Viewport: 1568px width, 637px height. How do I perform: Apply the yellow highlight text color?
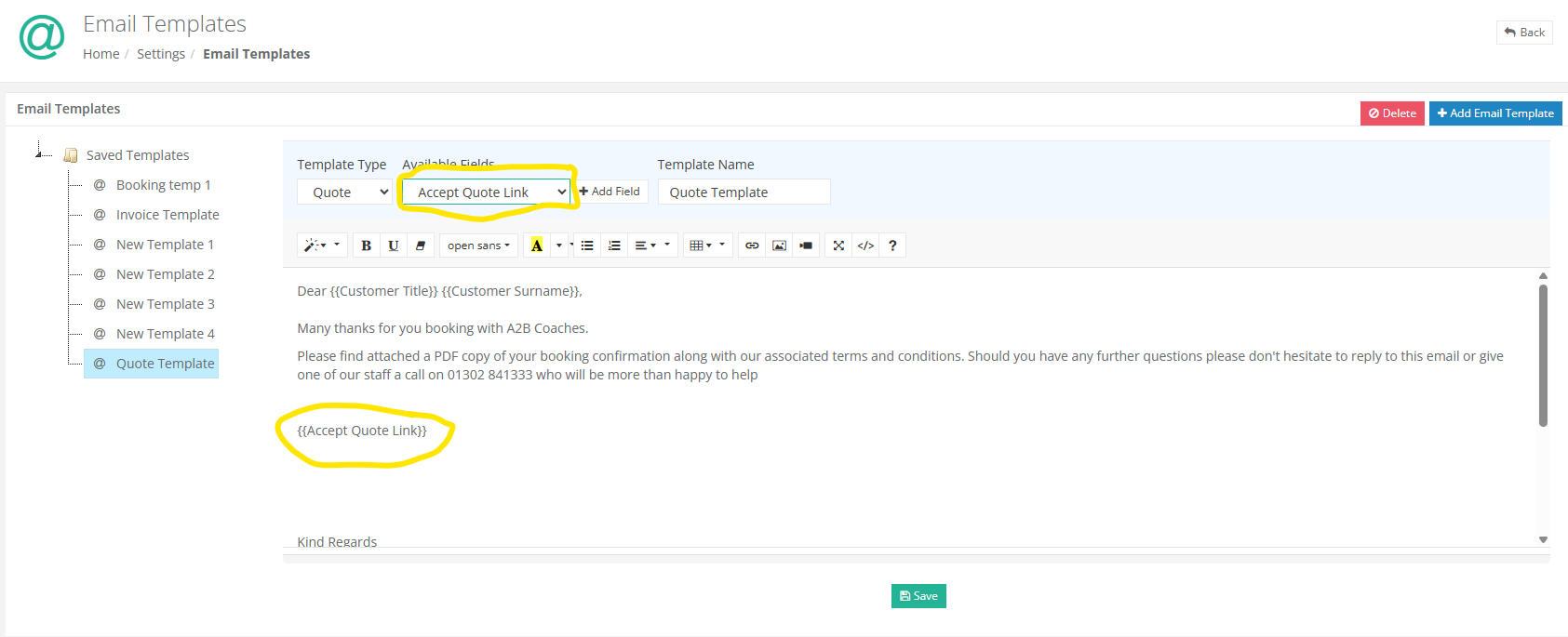[537, 246]
